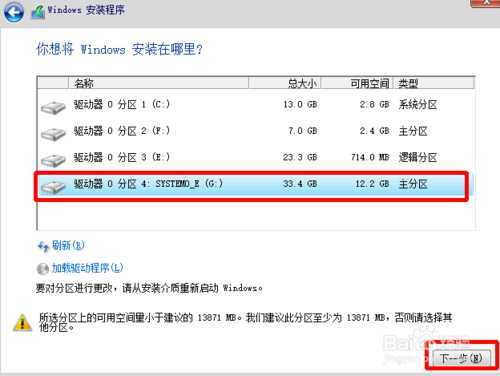Click the load driver disc icon

(43, 269)
